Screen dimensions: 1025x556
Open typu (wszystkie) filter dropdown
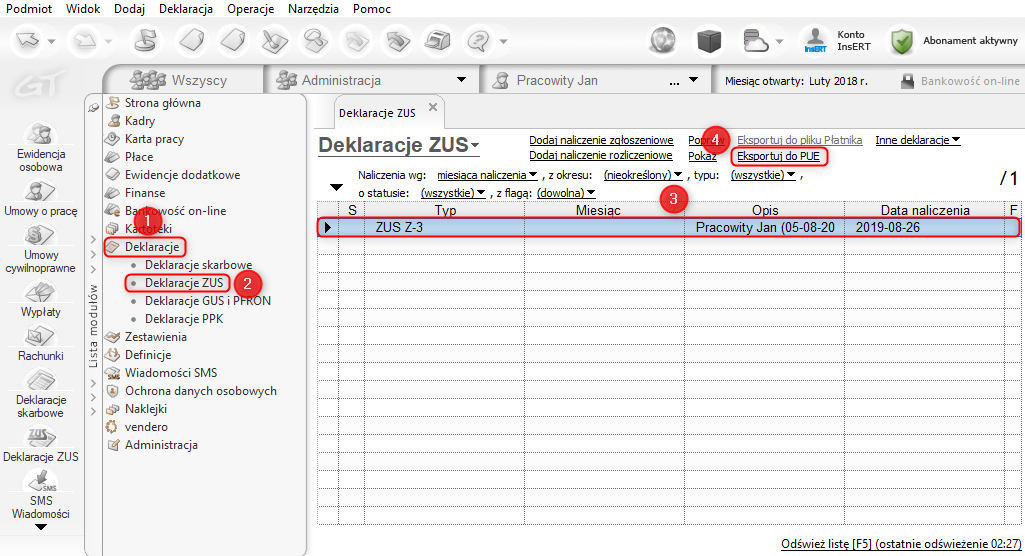point(763,175)
